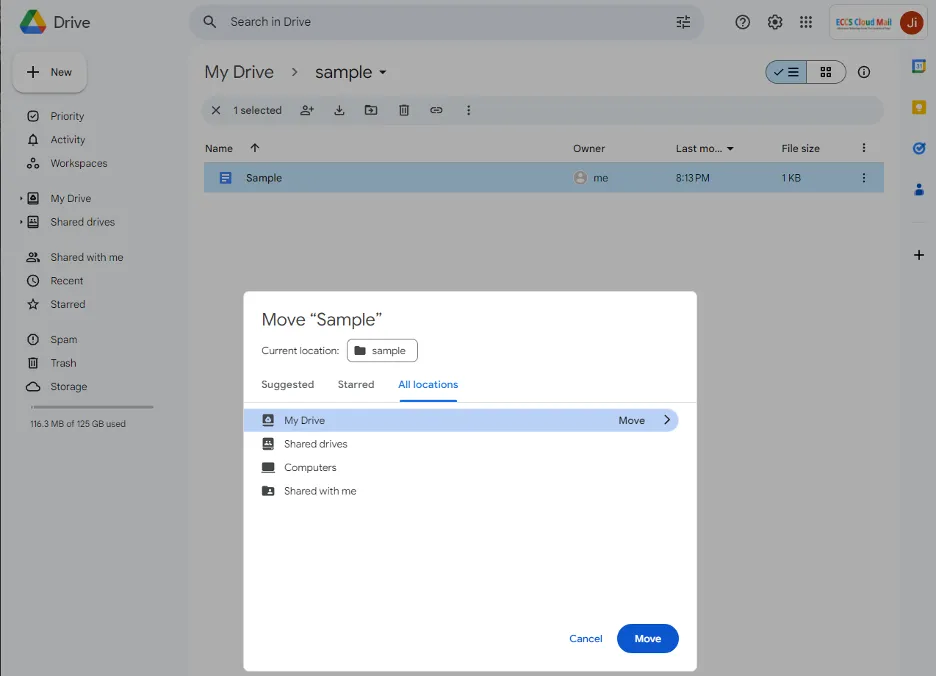Expand My Drive chevron in move dialog

tap(667, 421)
